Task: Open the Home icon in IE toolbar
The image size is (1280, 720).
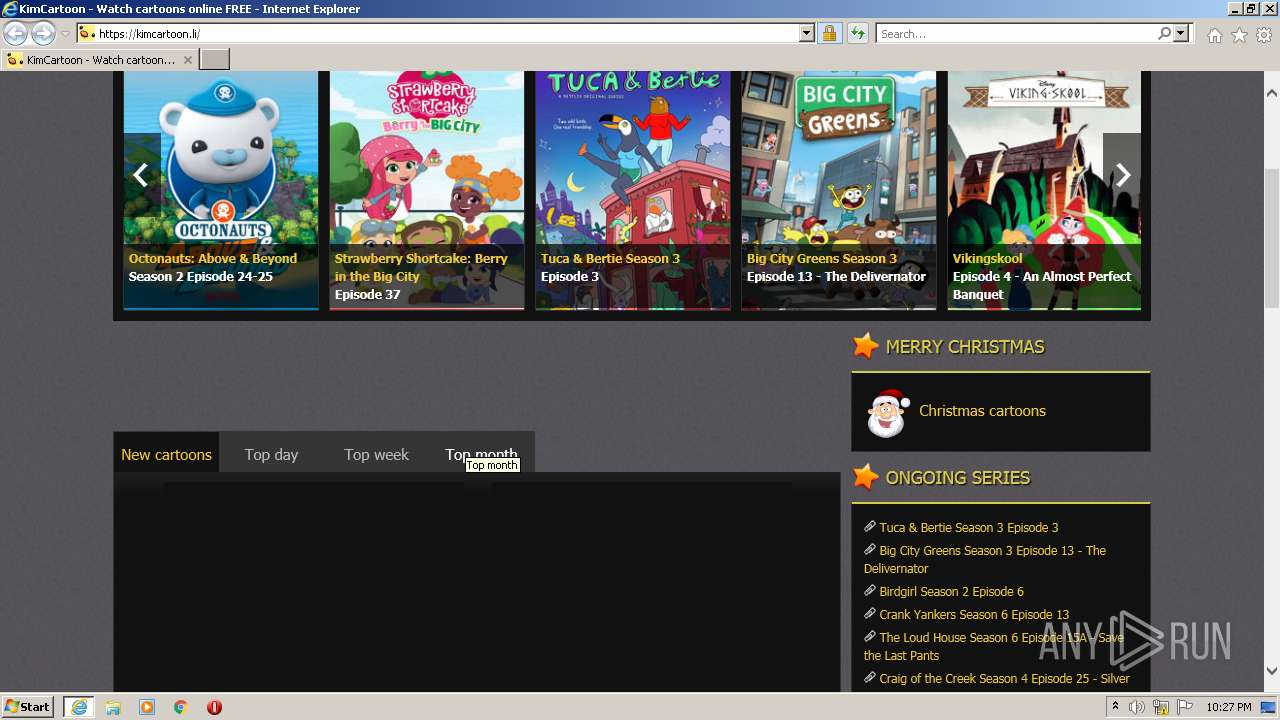Action: point(1214,35)
